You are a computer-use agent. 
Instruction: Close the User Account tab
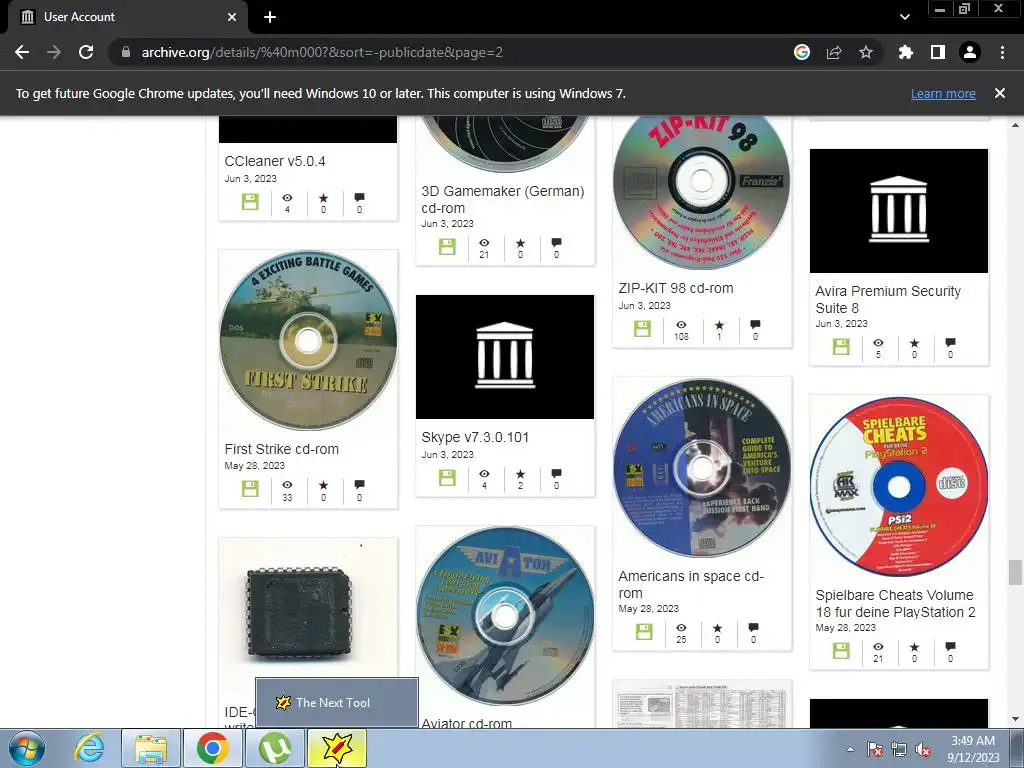tap(232, 17)
